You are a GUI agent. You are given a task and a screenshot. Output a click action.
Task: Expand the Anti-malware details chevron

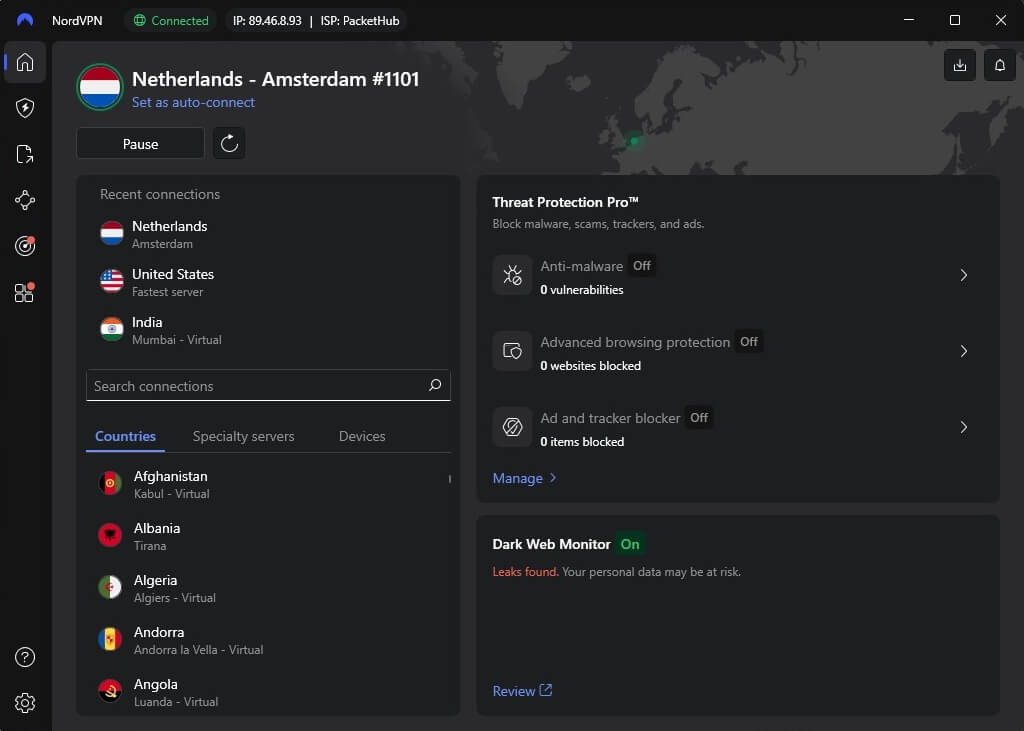click(x=963, y=275)
